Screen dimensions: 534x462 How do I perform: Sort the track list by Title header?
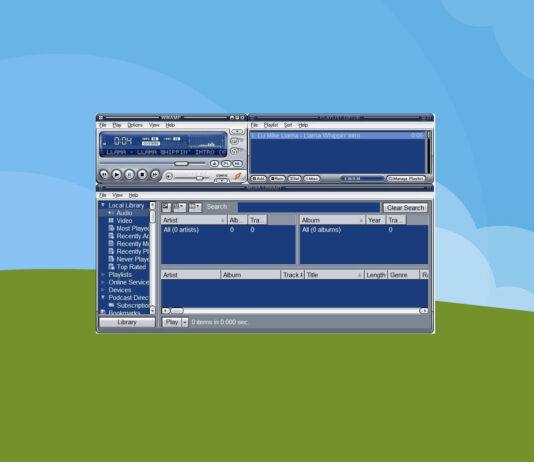334,275
